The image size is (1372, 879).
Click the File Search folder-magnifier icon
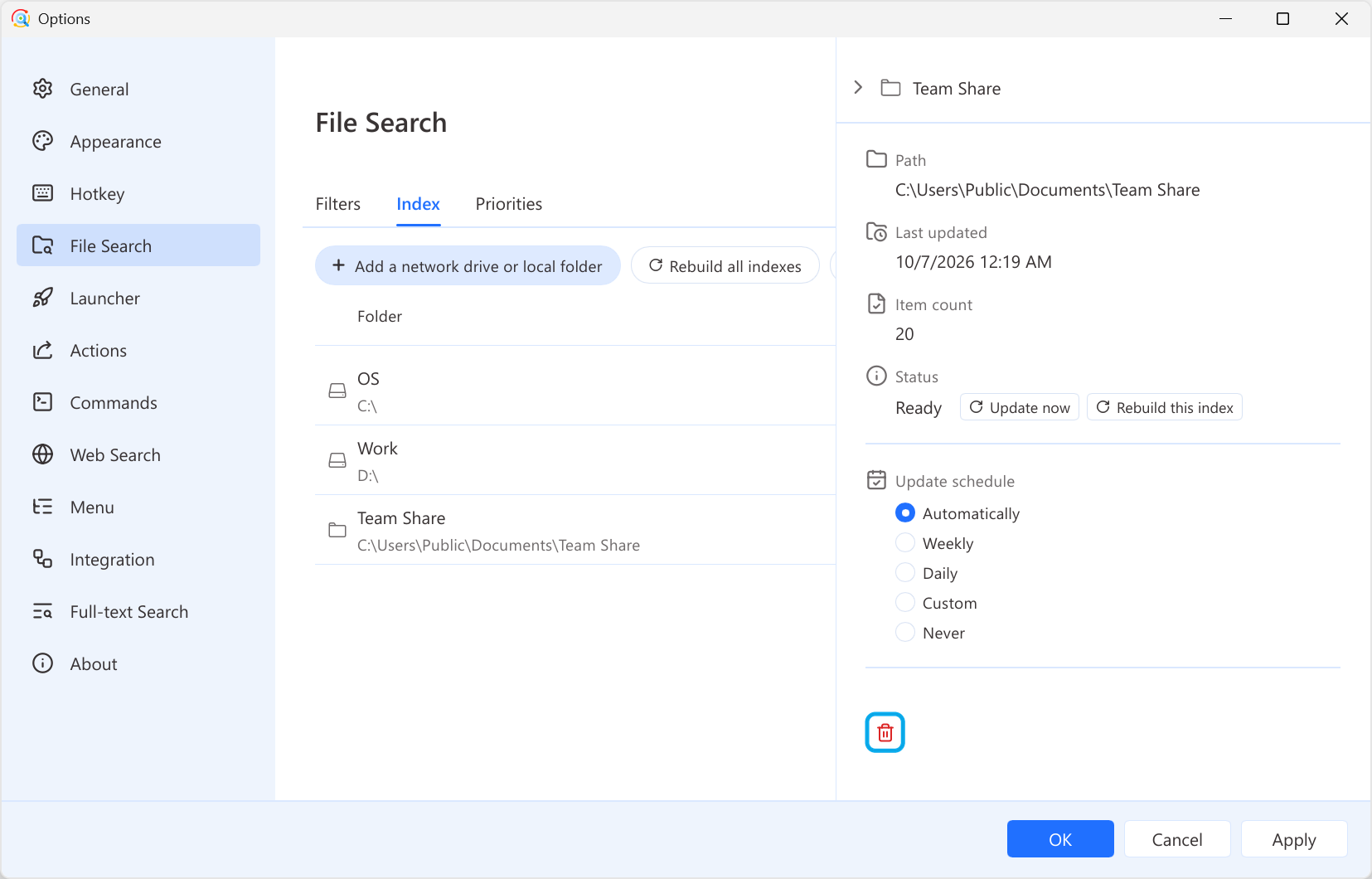pyautogui.click(x=42, y=245)
